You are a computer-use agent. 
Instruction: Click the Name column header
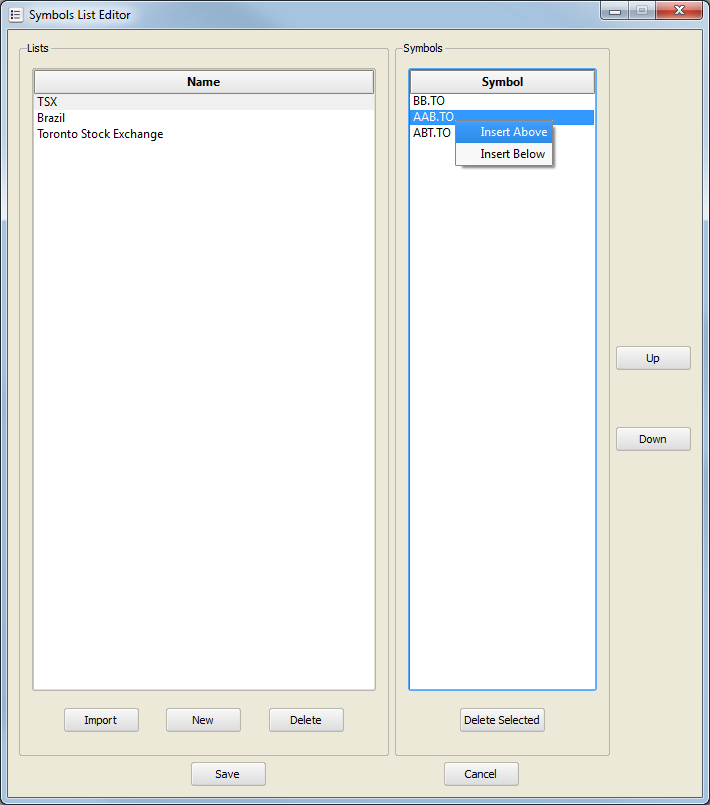[204, 82]
